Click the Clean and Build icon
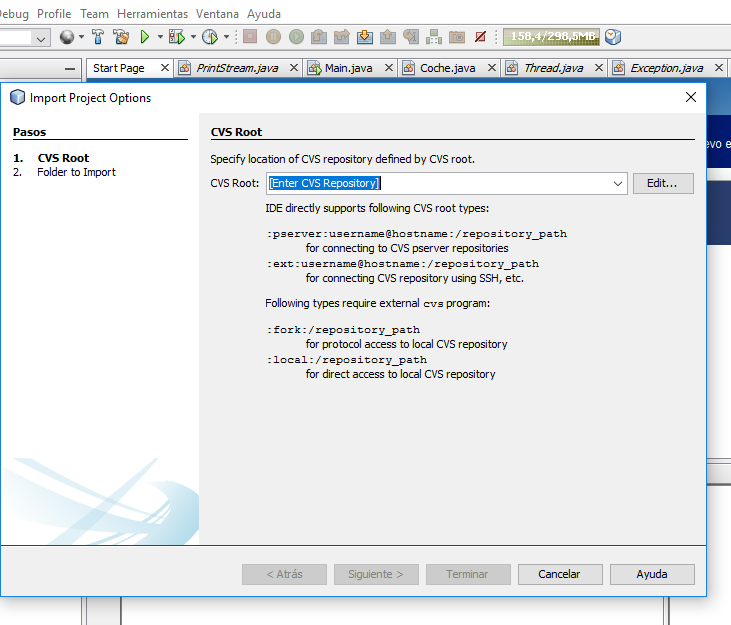The image size is (731, 625). (121, 37)
